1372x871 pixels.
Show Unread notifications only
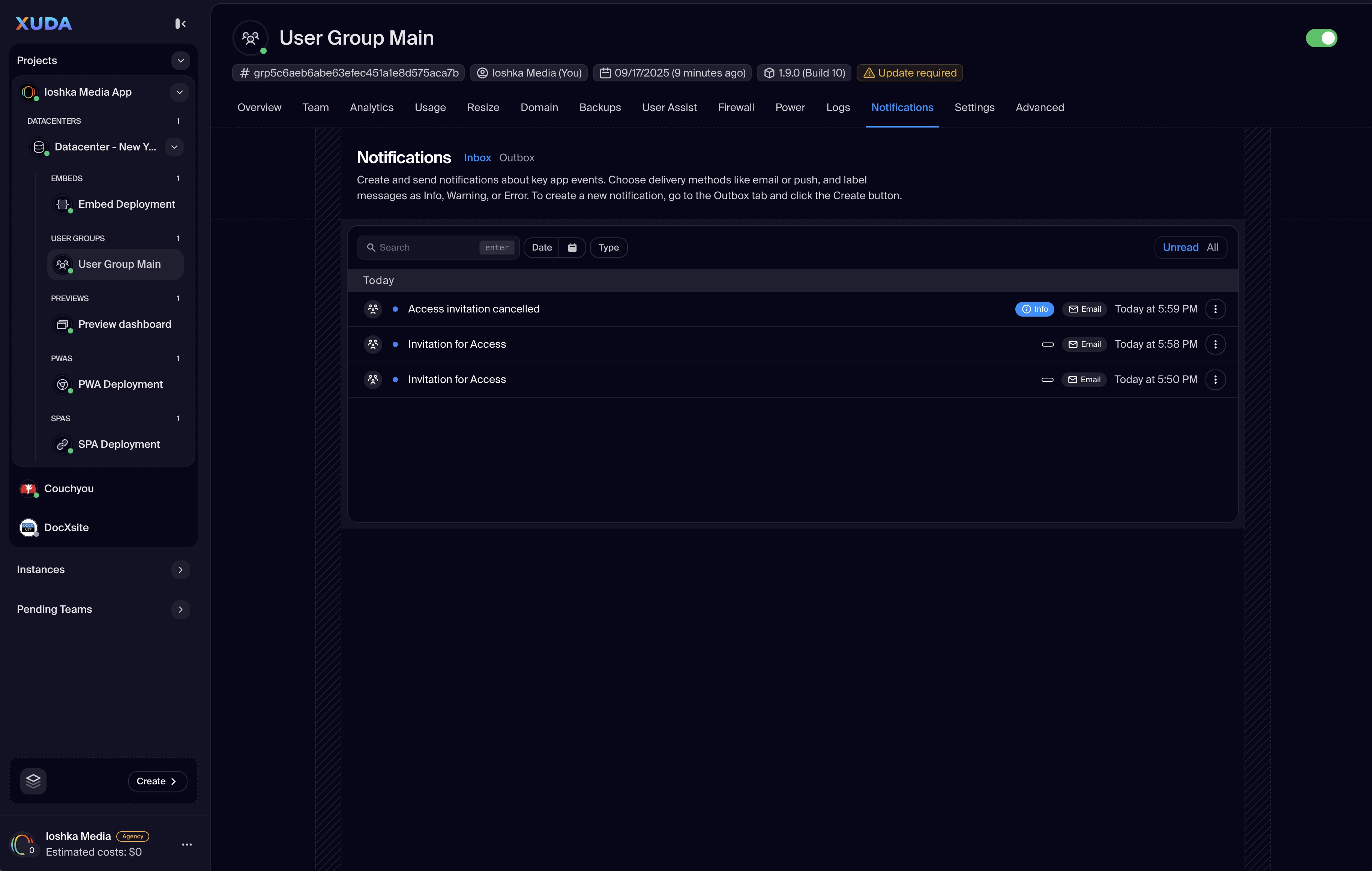(1180, 247)
